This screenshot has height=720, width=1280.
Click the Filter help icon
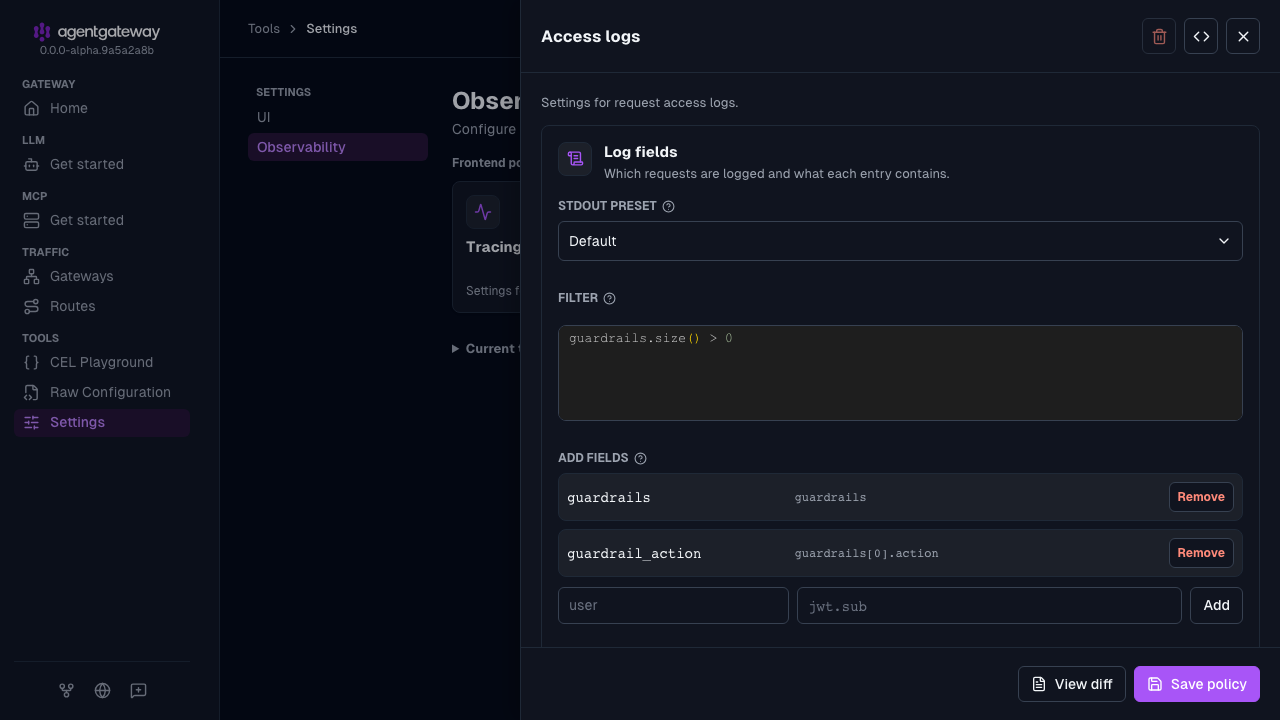click(610, 298)
